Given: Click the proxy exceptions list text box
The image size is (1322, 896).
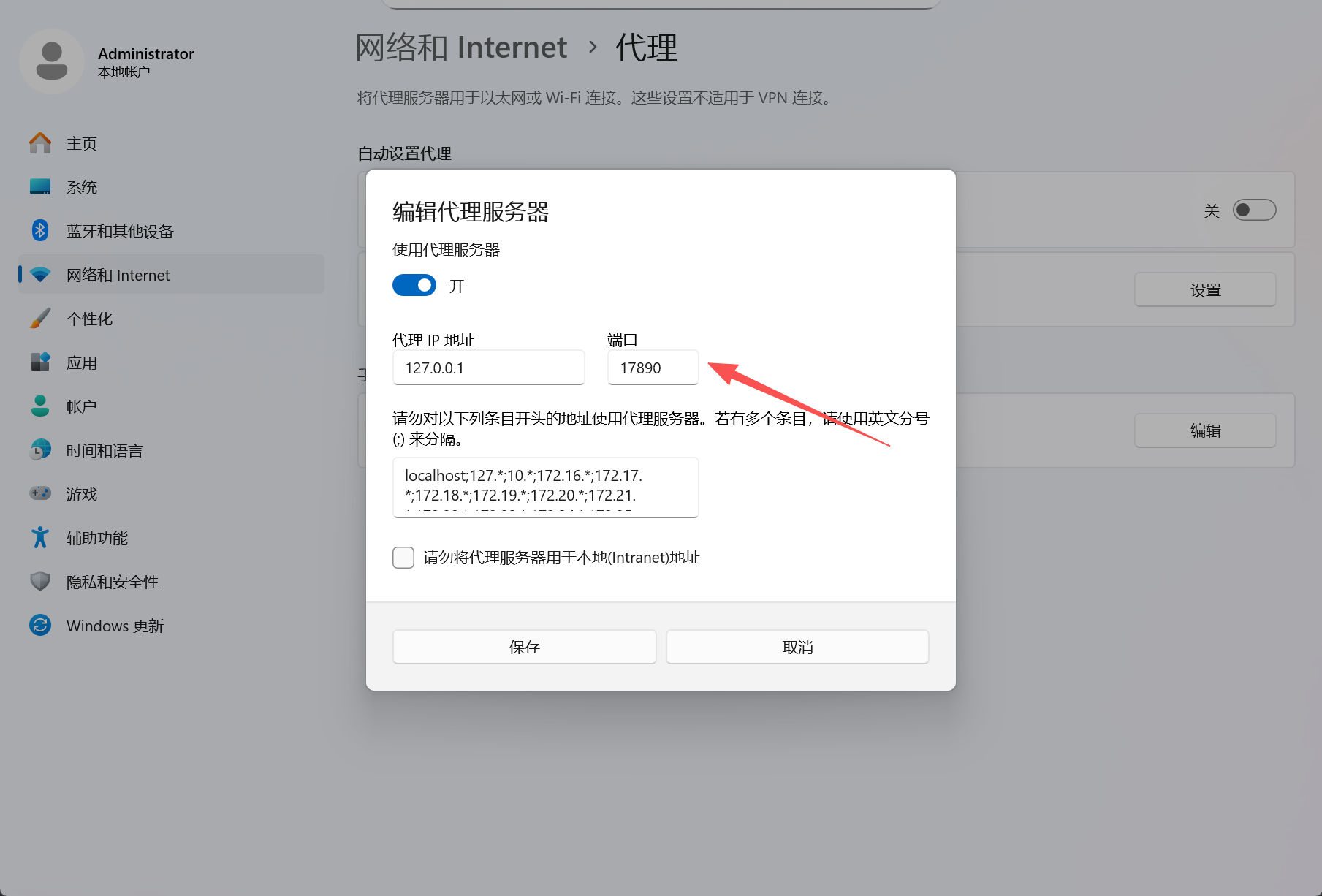Looking at the screenshot, I should 546,487.
